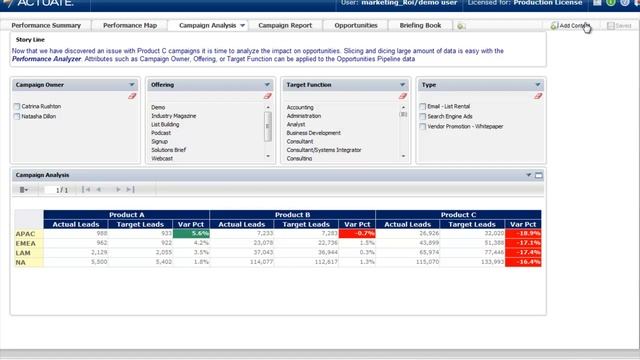Screen dimensions: 640x360
Task: Click the red -18.9% Var Pct cell
Action: click(523, 233)
